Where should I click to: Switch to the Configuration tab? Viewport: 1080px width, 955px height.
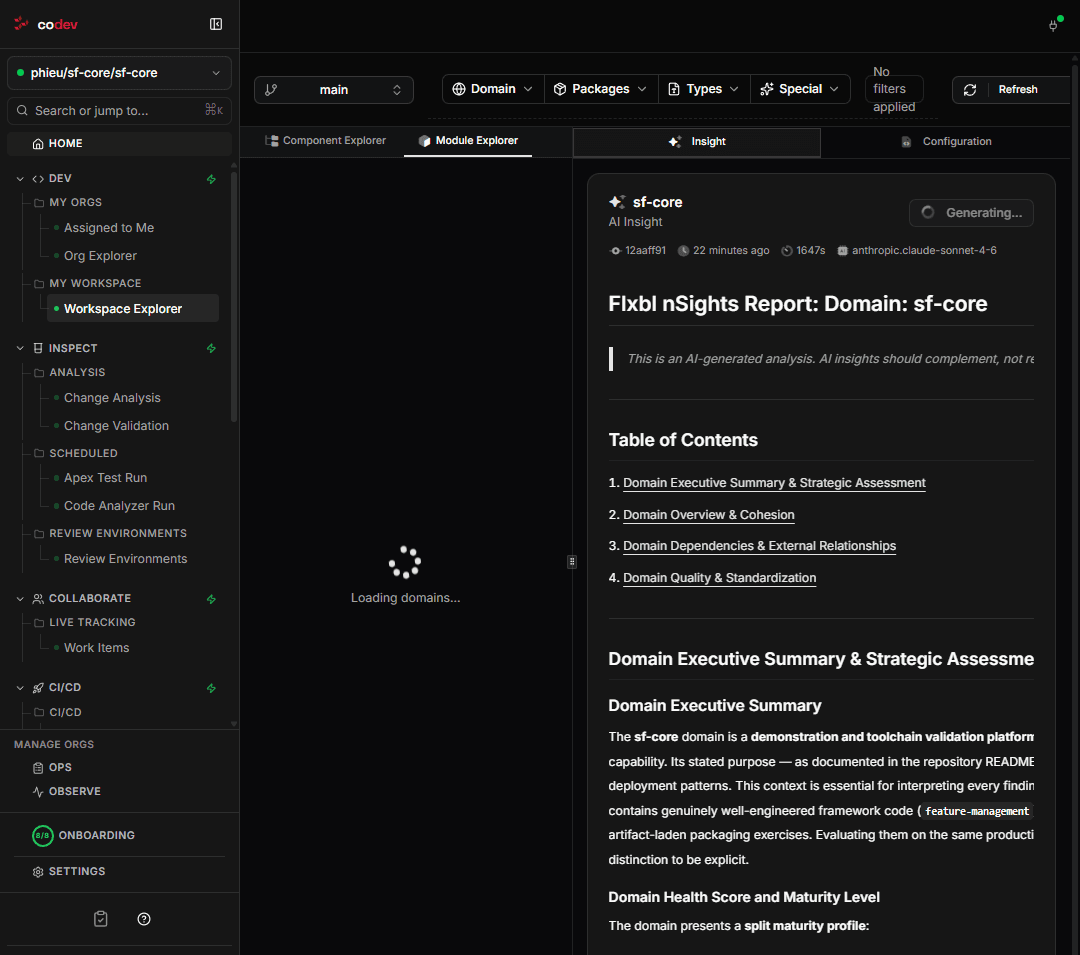coord(946,142)
